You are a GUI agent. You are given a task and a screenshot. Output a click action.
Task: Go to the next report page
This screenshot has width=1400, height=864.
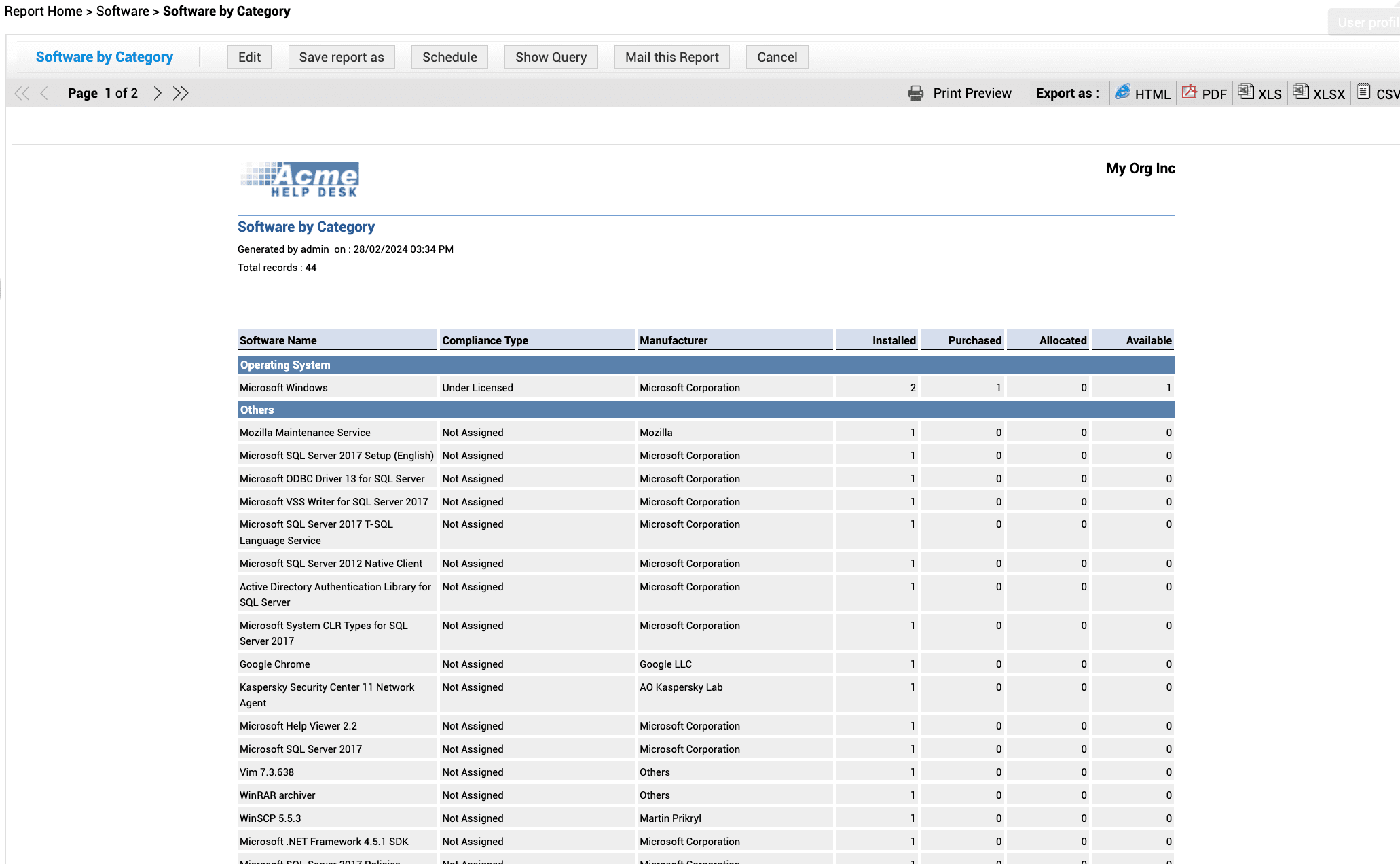[x=158, y=93]
